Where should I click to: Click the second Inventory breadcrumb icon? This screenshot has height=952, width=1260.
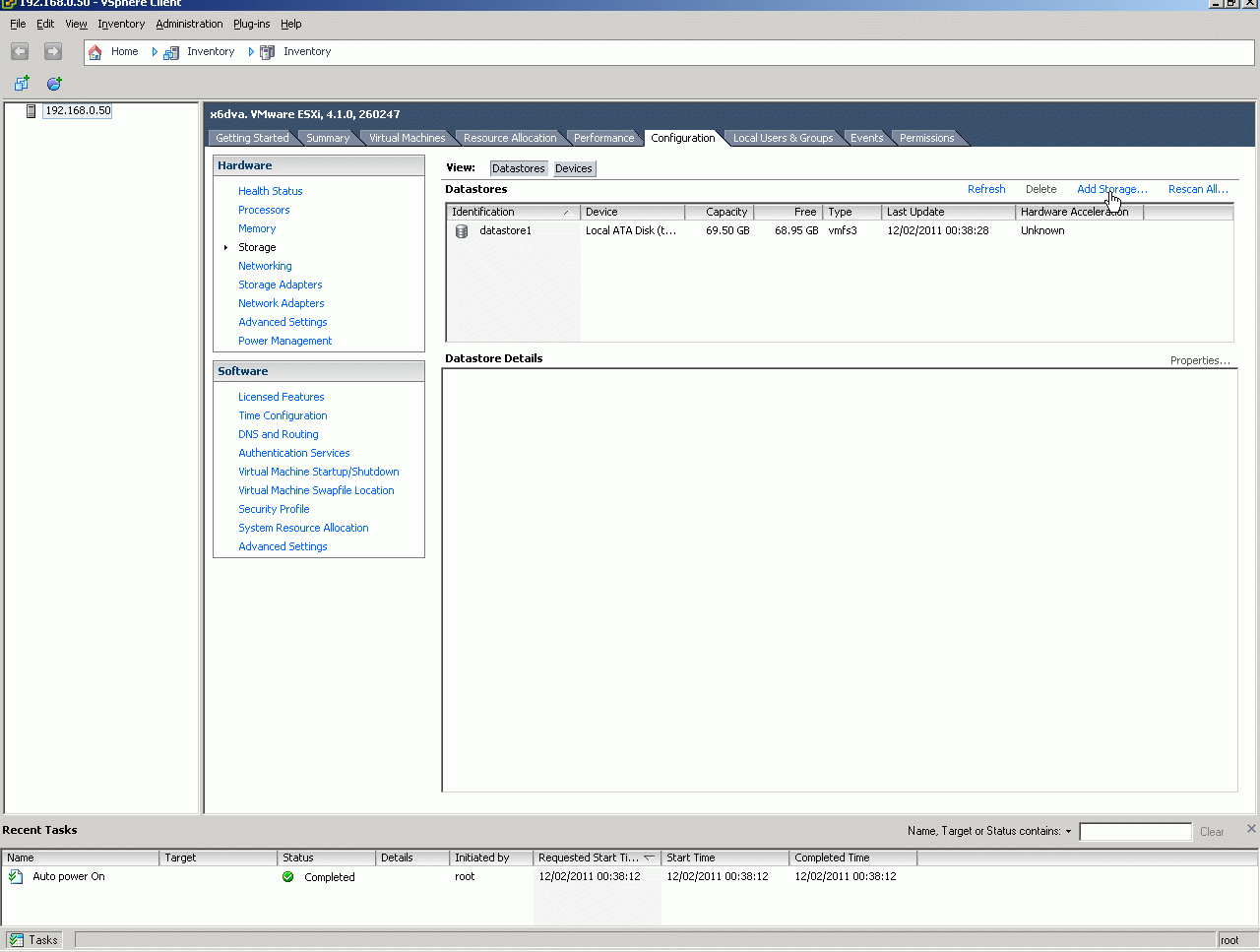click(267, 52)
